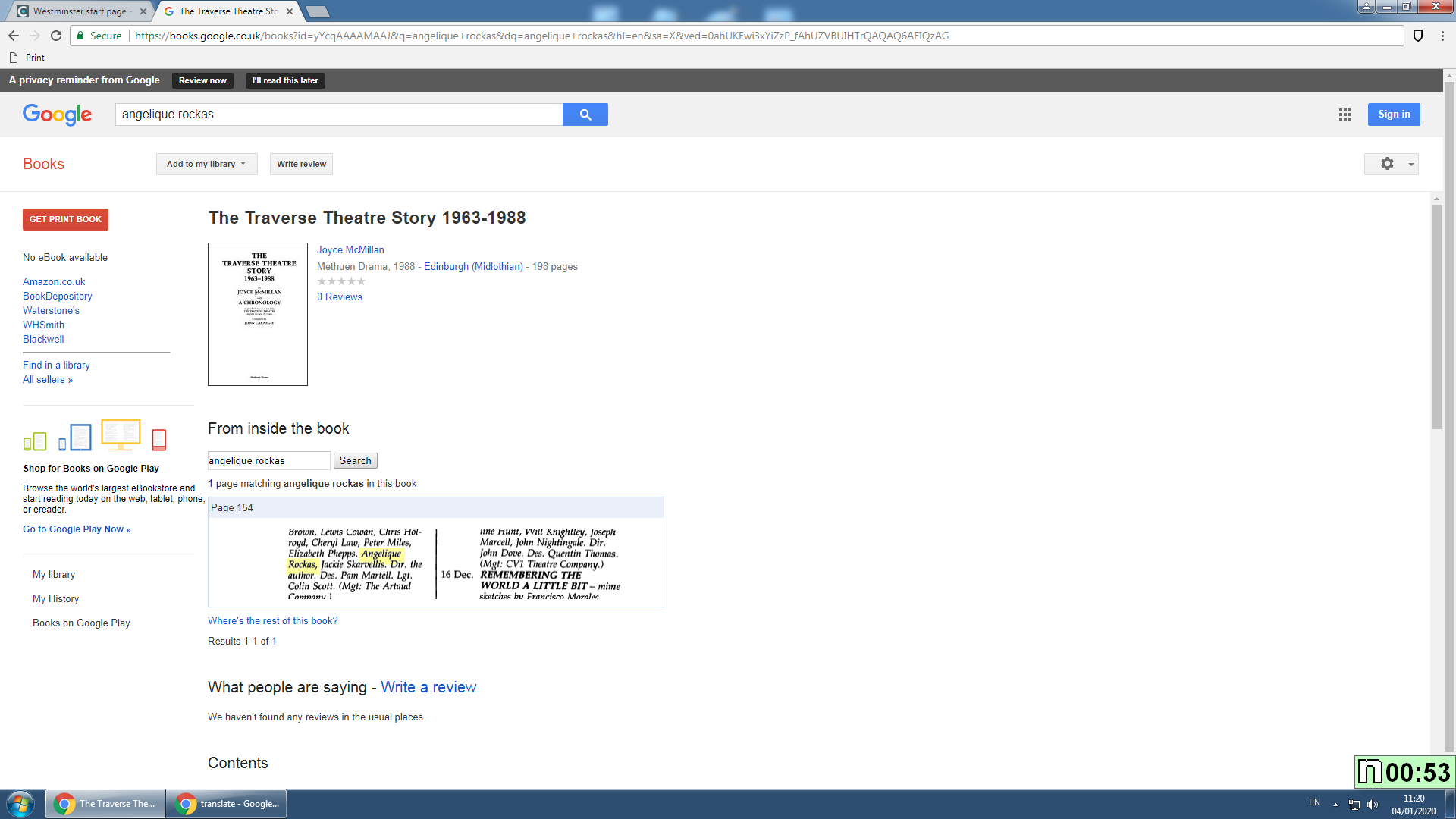
Task: Open Amazon.co.uk seller link
Action: point(54,282)
